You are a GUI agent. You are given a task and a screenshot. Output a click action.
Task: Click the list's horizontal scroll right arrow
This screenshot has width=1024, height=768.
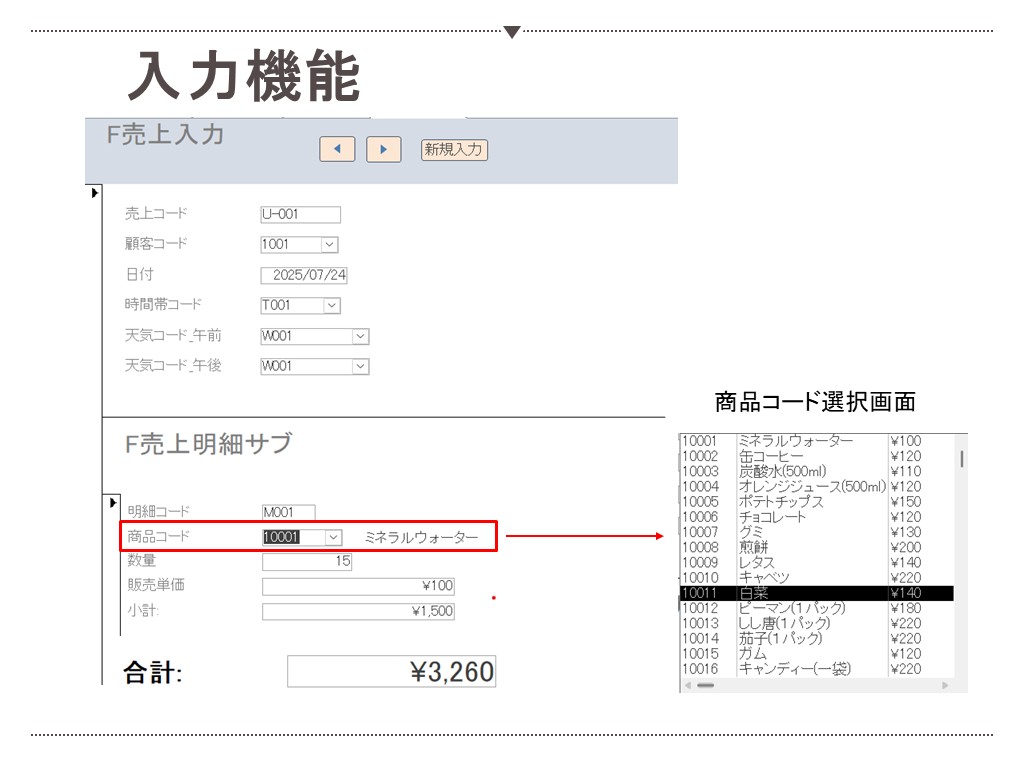tap(945, 685)
